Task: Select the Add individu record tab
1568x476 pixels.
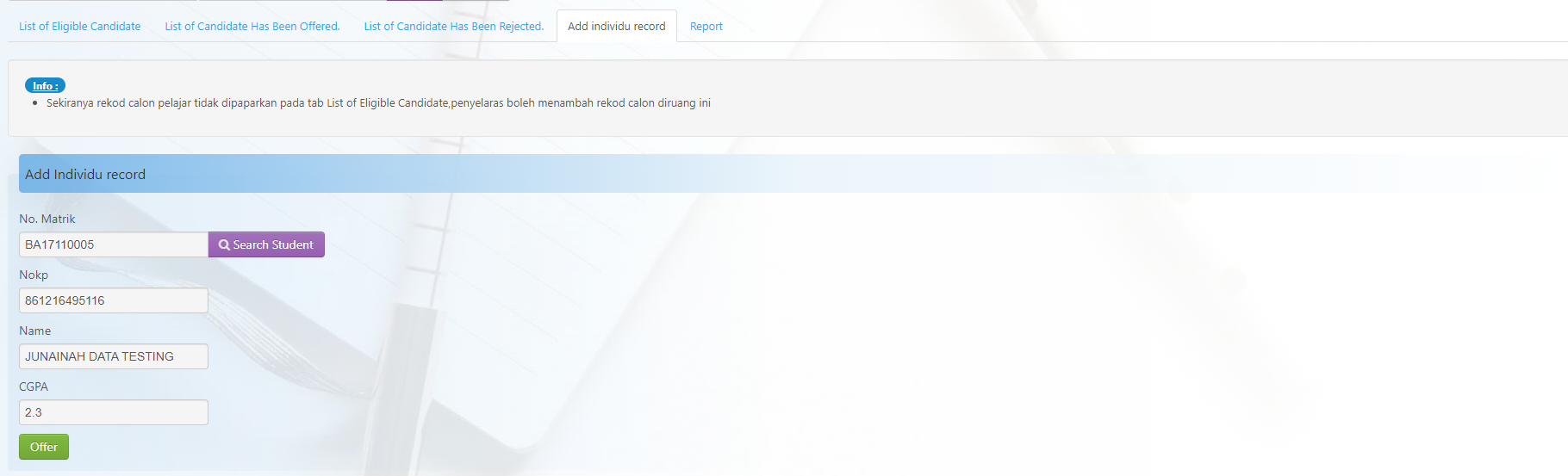Action: click(616, 27)
